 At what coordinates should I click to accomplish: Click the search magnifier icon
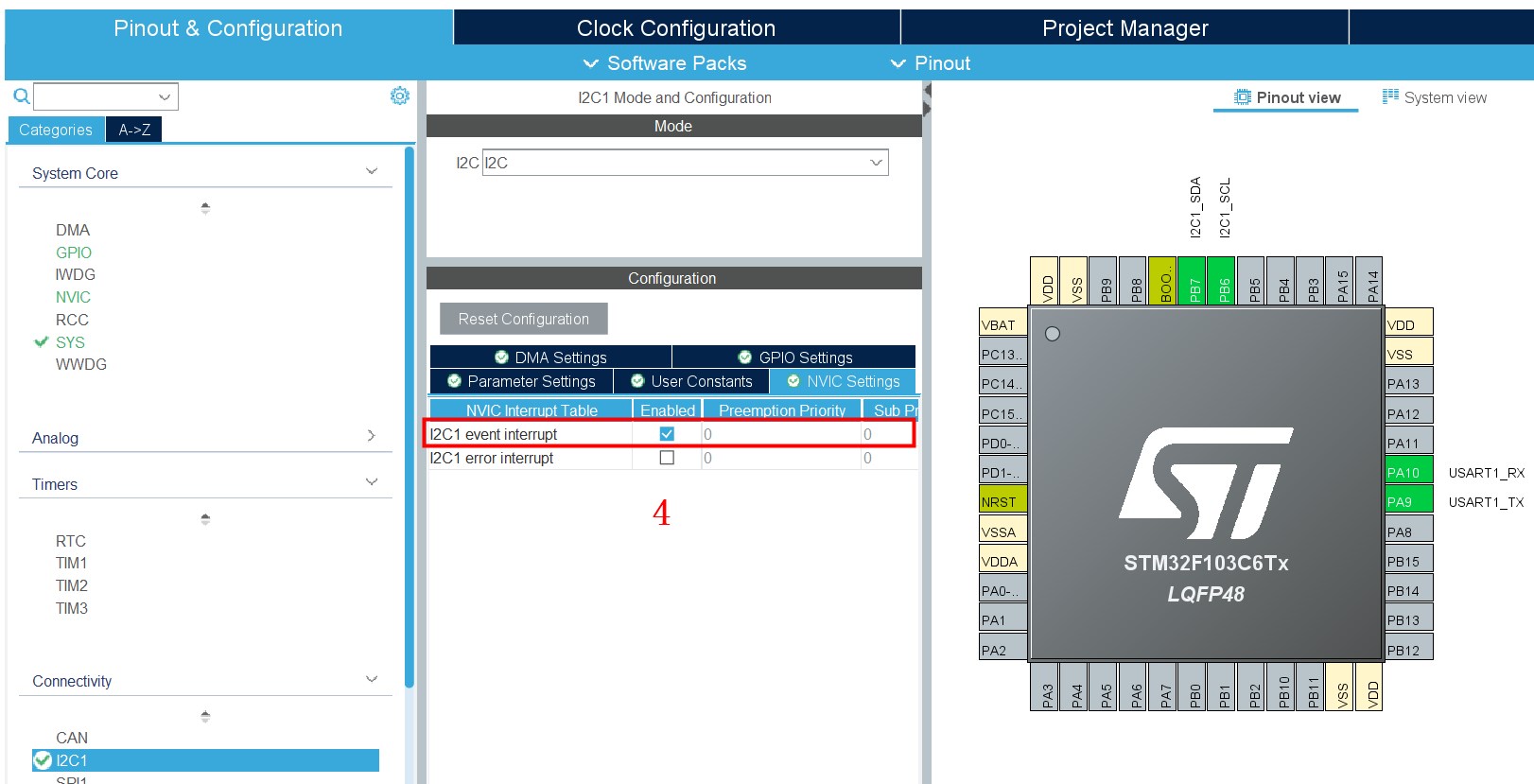[x=21, y=96]
